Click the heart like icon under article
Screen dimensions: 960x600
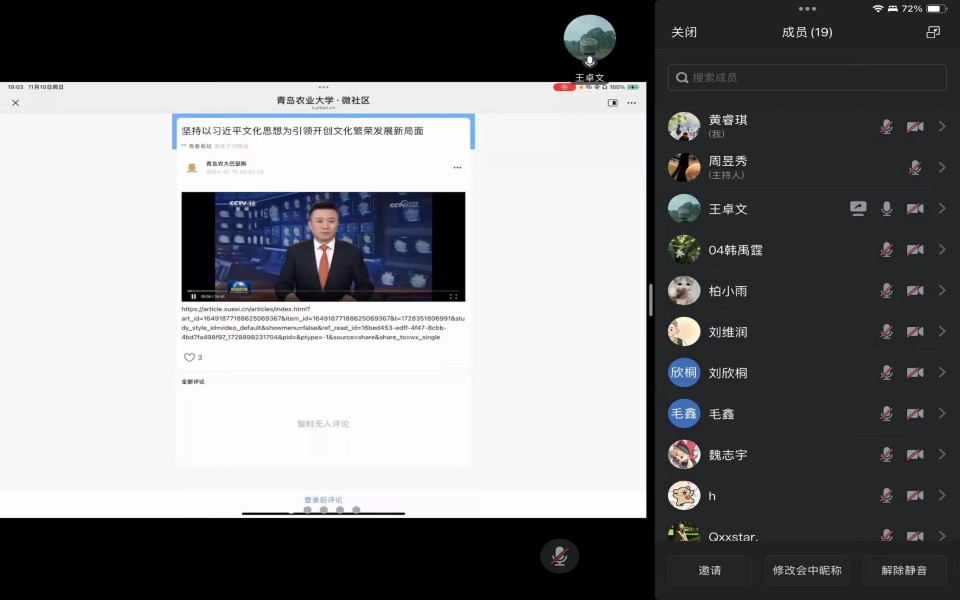[189, 357]
